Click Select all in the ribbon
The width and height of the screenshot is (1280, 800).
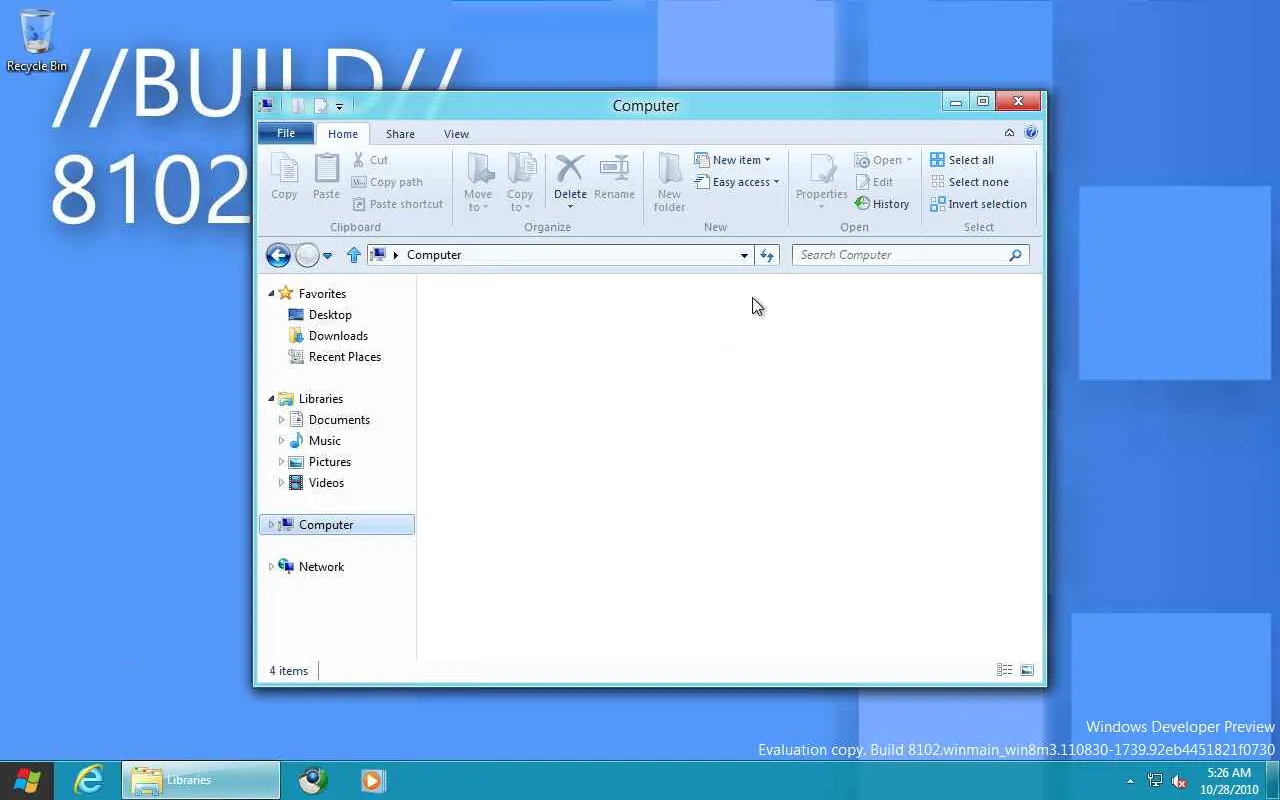[x=962, y=160]
